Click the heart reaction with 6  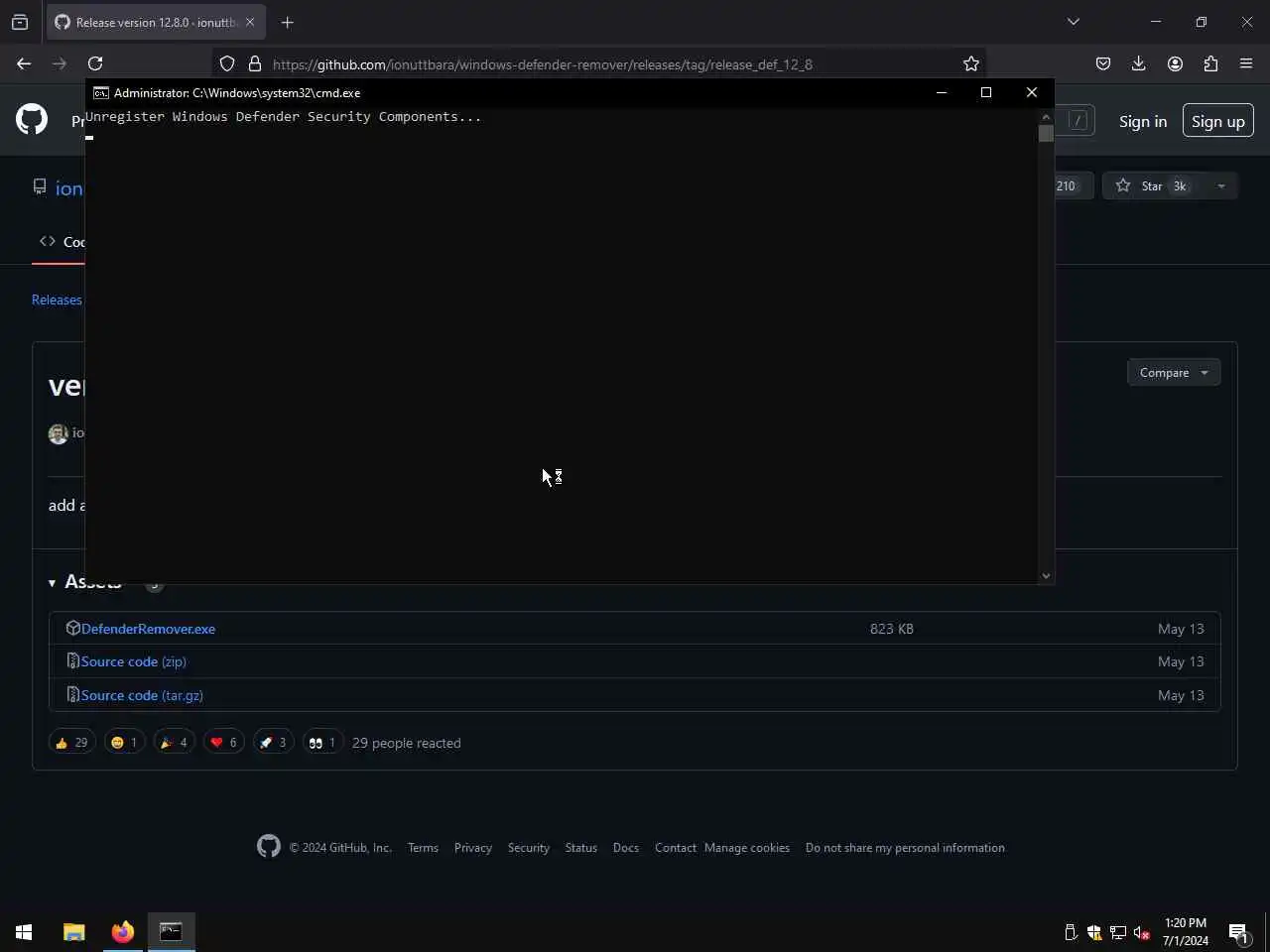[223, 742]
